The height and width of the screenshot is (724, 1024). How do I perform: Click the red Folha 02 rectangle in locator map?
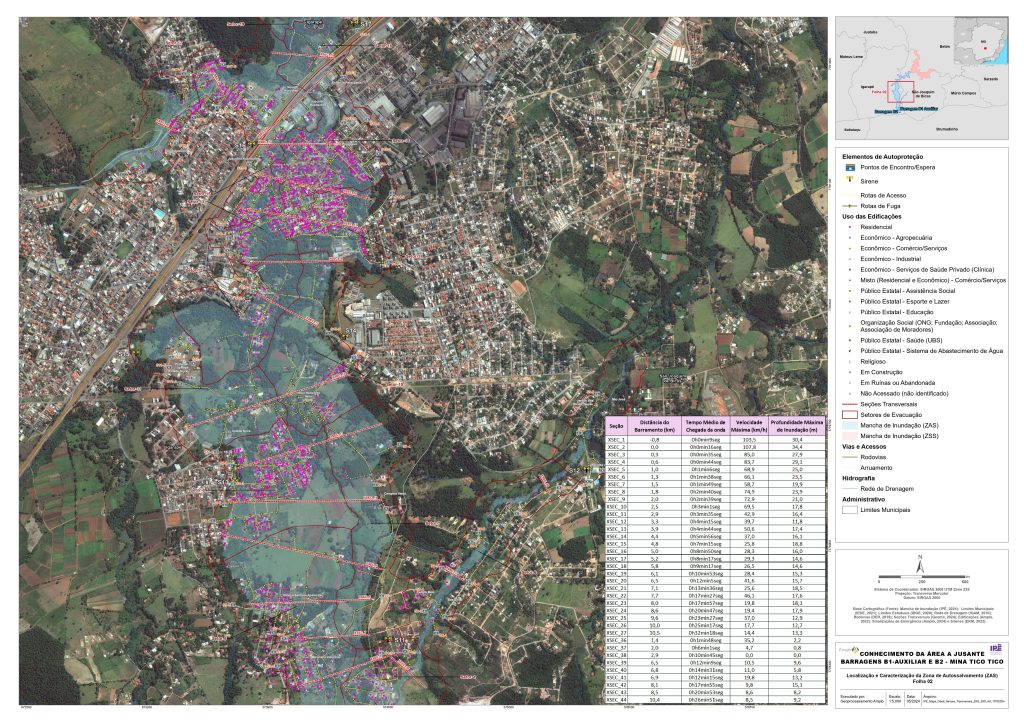(x=900, y=91)
